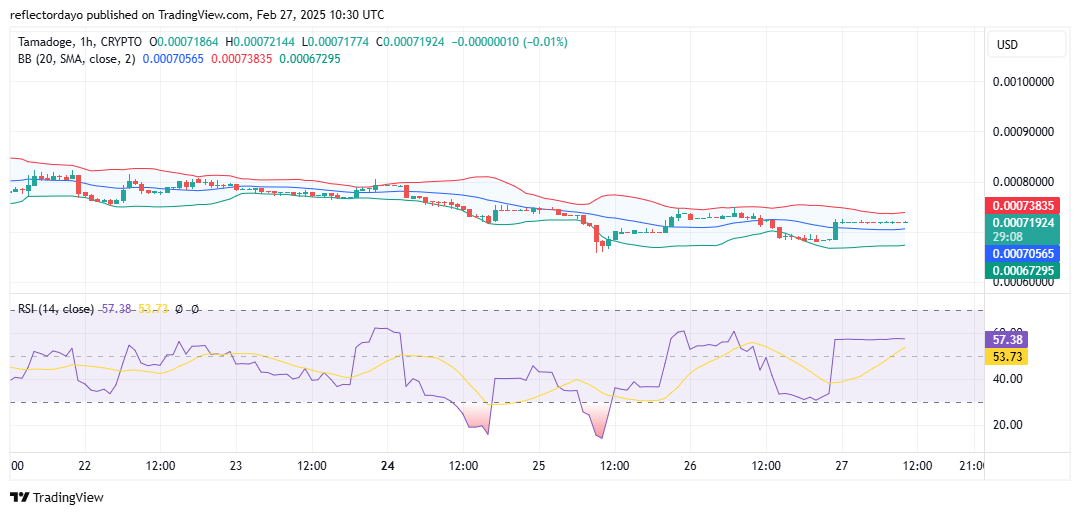Click the 40.00 RSI axis label
1080x515 pixels.
coord(1006,379)
